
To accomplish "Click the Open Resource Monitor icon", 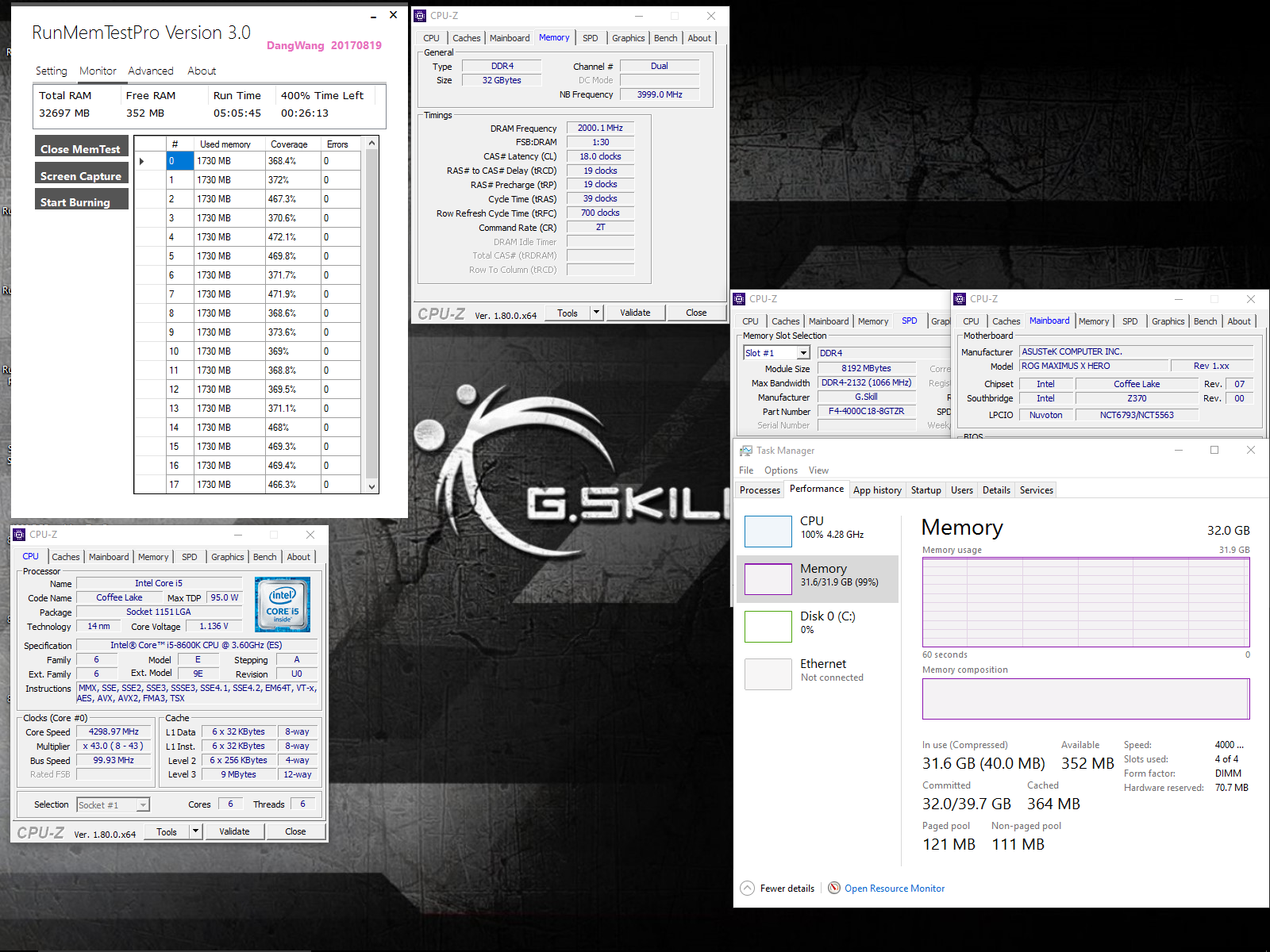I will [x=833, y=888].
